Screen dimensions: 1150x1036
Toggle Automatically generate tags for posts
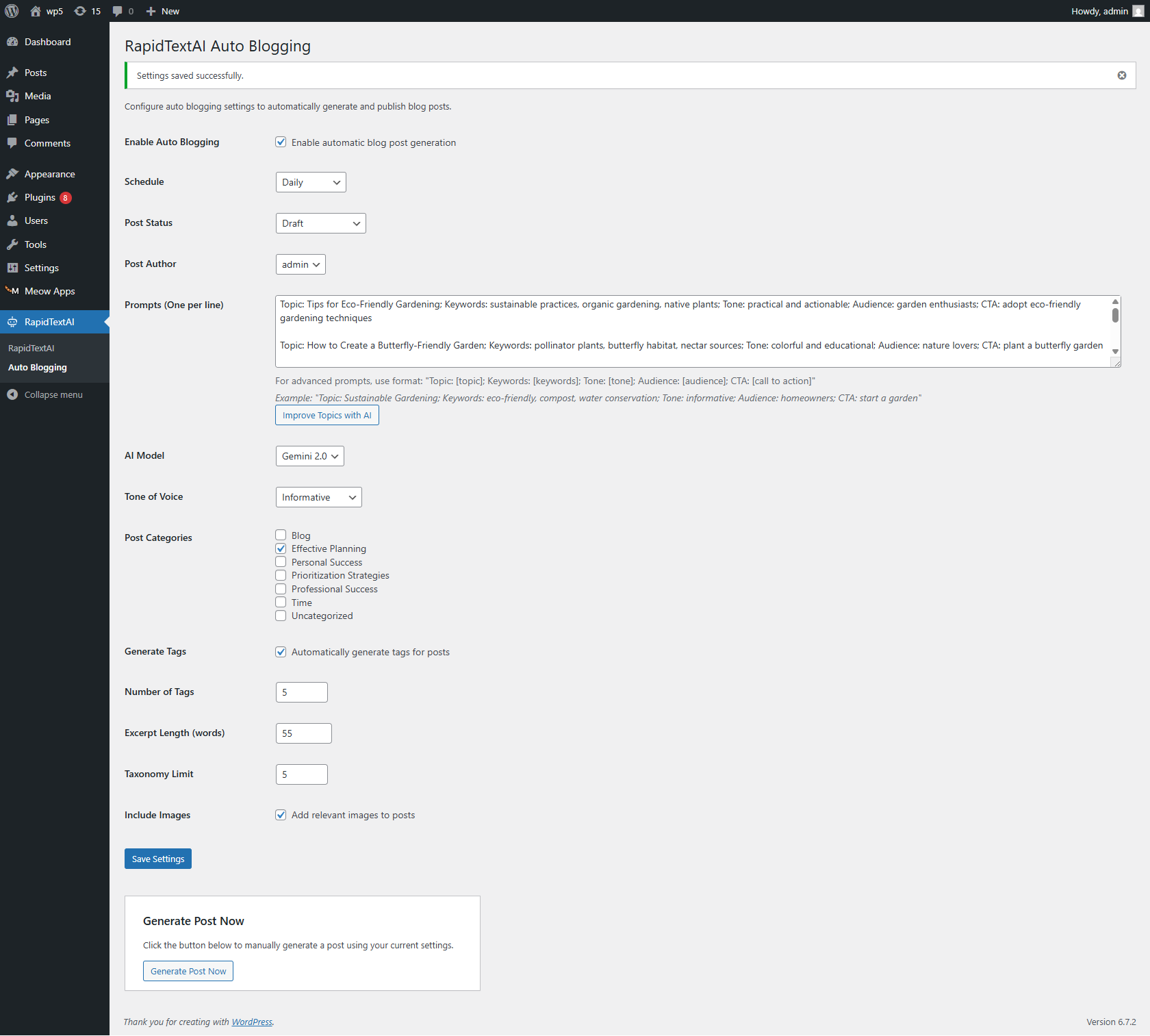click(281, 652)
